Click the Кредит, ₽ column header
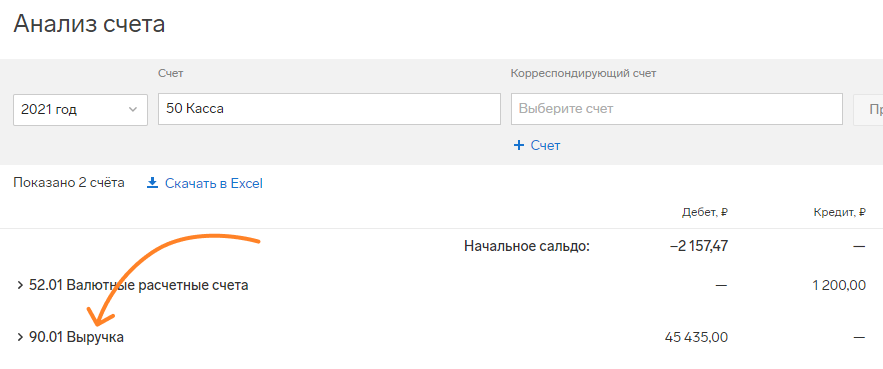Viewport: 883px width, 369px height. click(840, 212)
